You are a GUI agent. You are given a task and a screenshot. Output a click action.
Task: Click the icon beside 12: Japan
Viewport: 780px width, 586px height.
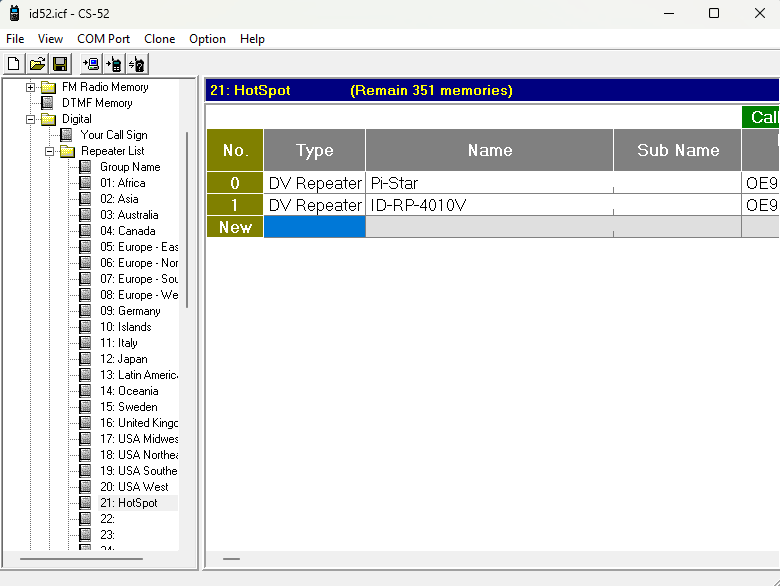click(x=86, y=359)
